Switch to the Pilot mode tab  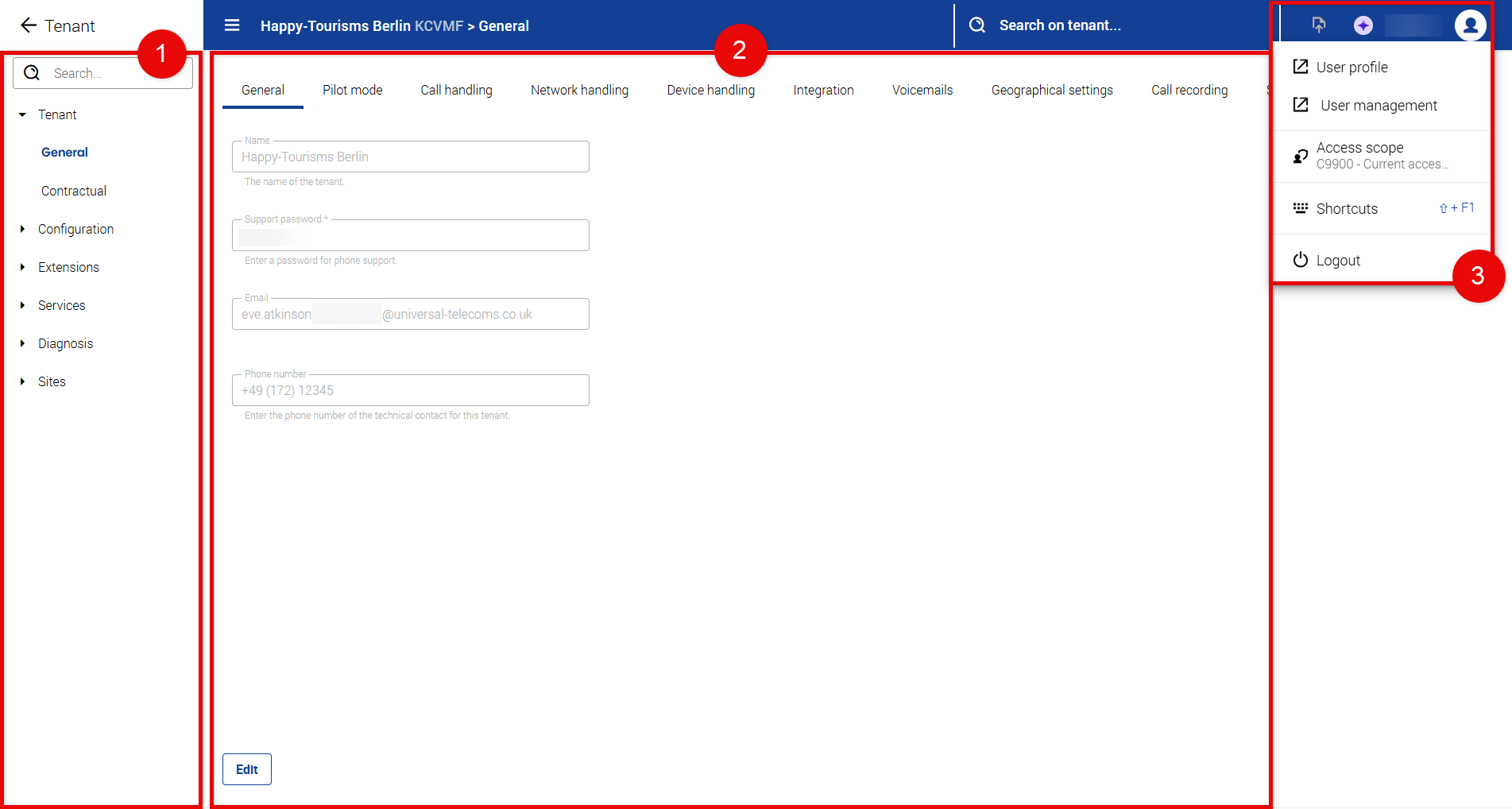pos(352,90)
